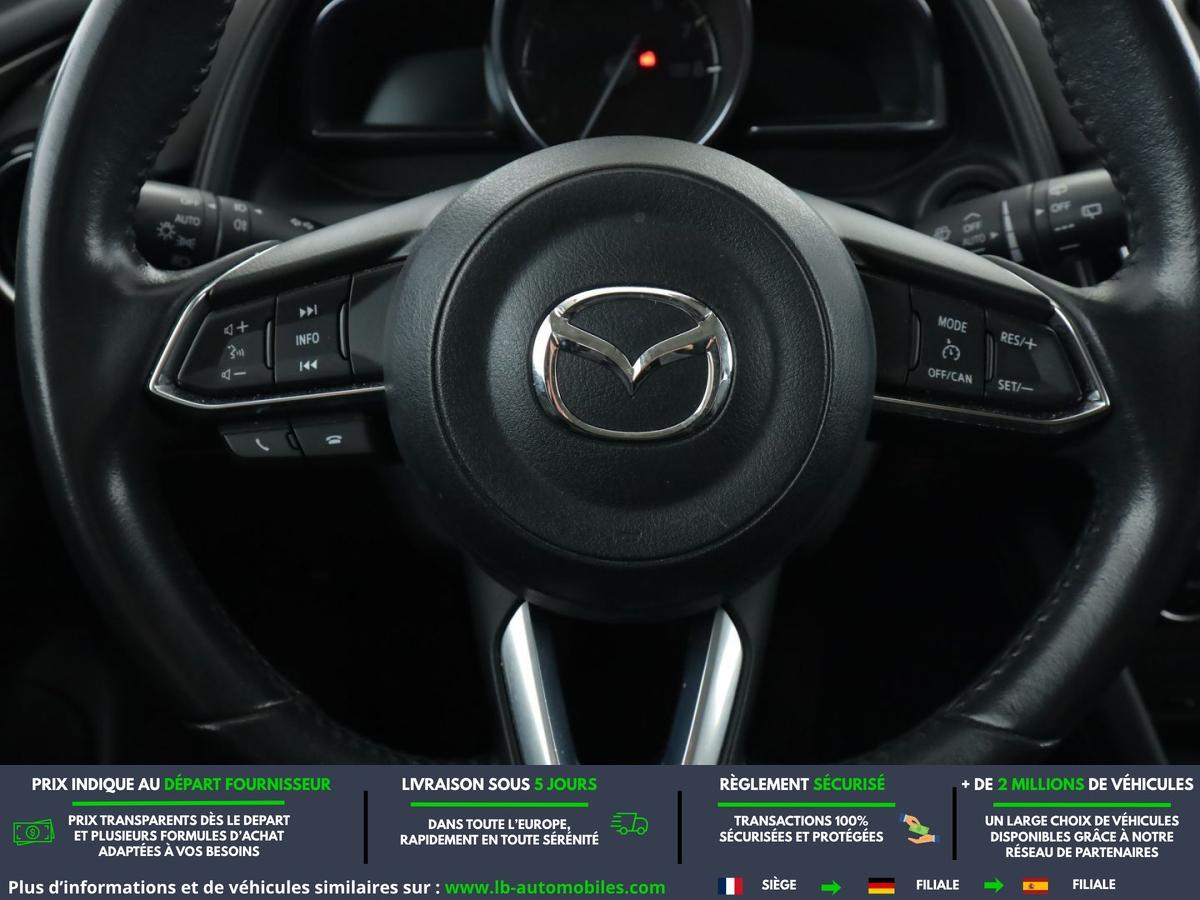Viewport: 1200px width, 900px height.
Task: Click the volume down steering wheel button
Action: click(233, 374)
